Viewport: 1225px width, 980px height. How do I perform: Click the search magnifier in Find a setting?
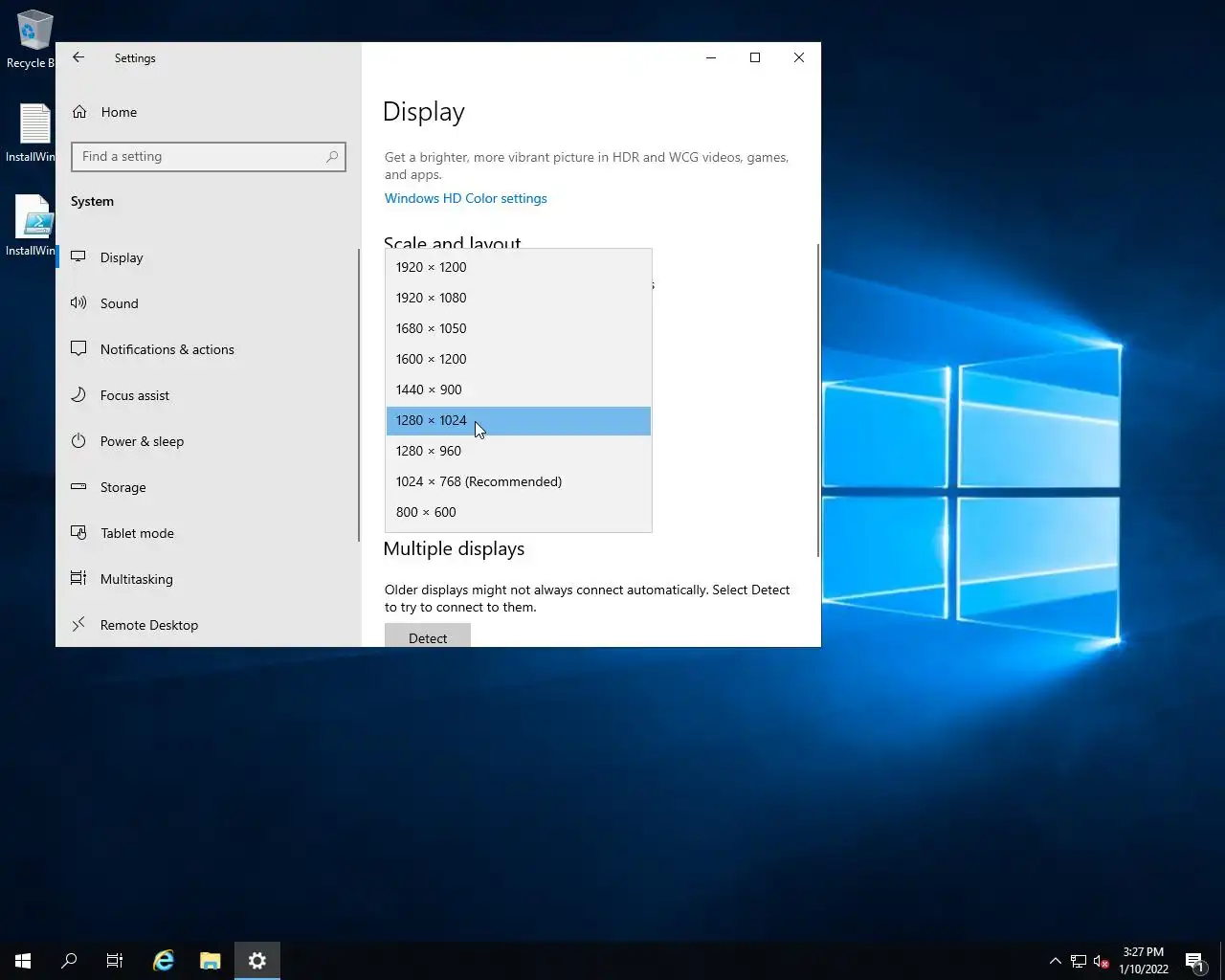(x=332, y=157)
